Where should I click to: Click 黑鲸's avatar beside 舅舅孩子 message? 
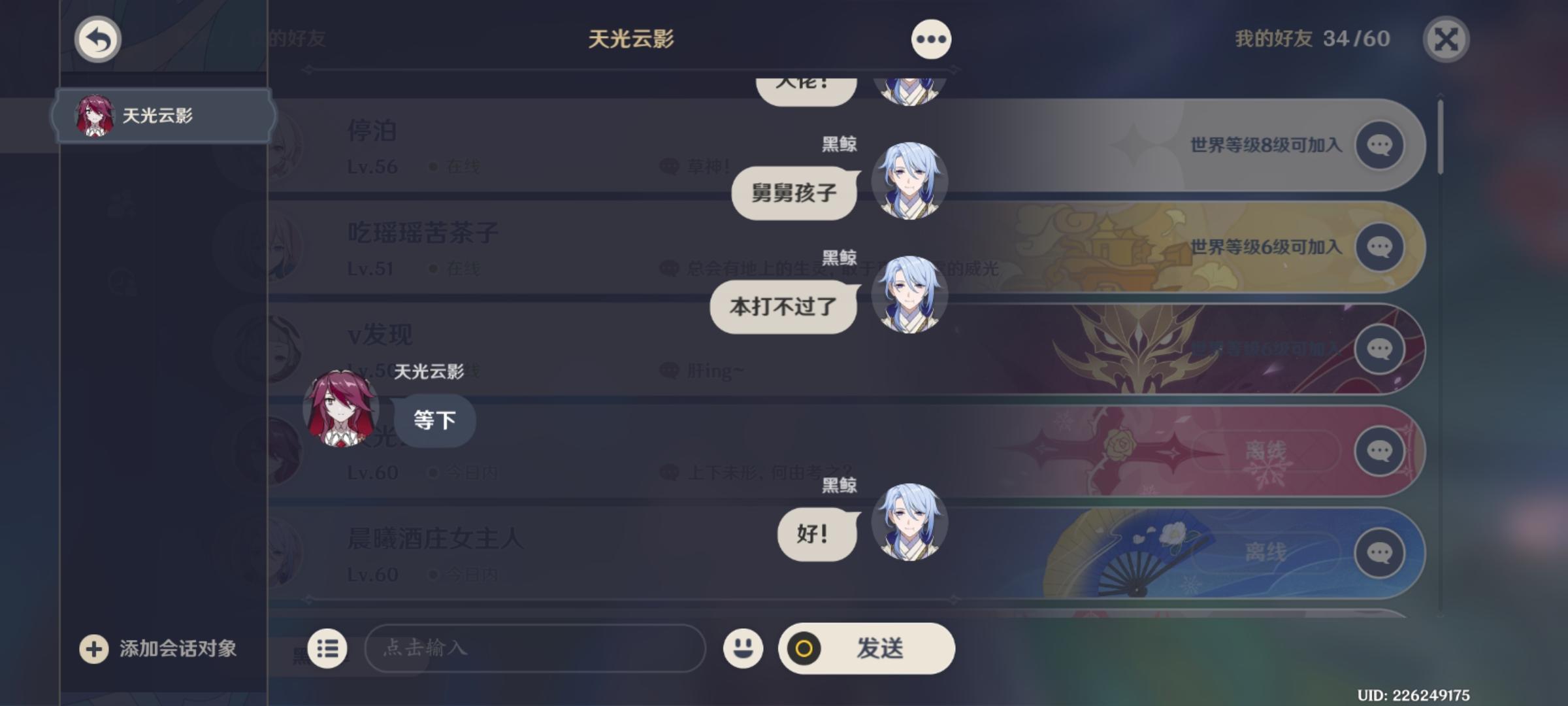coord(909,181)
